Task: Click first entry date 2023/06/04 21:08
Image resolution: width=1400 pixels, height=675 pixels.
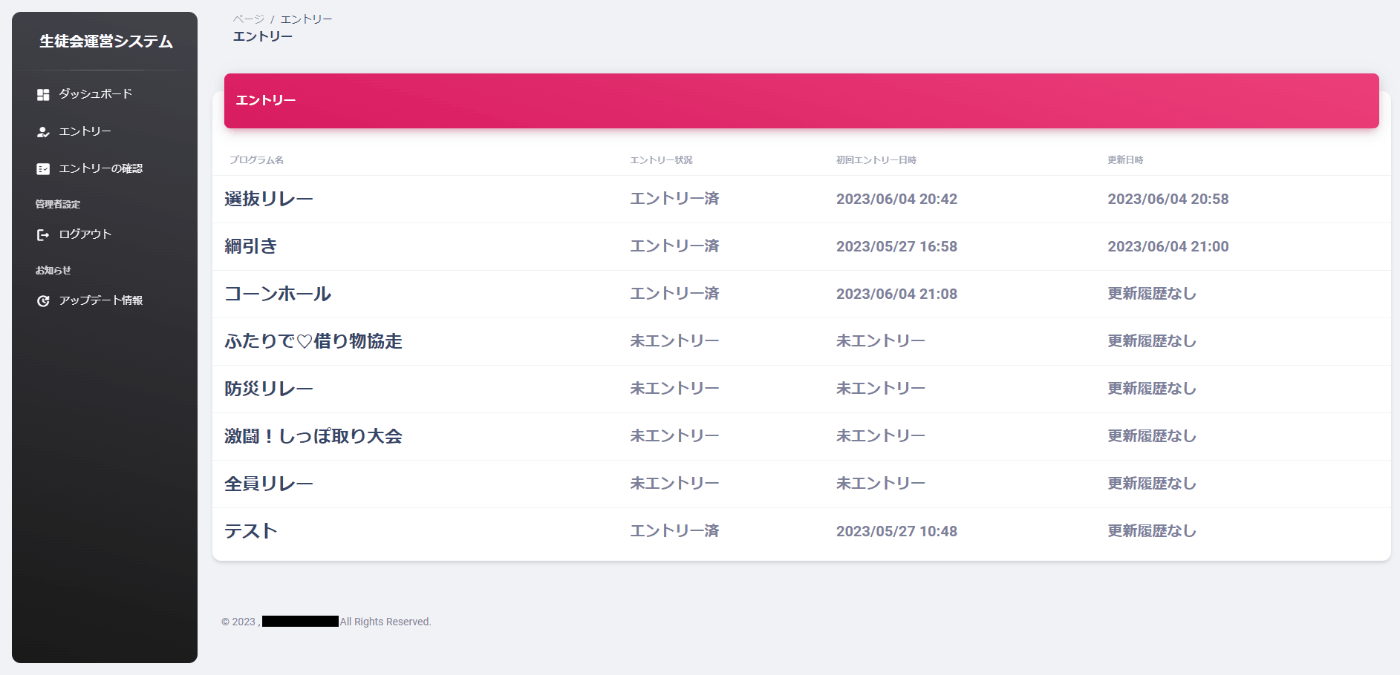Action: point(897,294)
